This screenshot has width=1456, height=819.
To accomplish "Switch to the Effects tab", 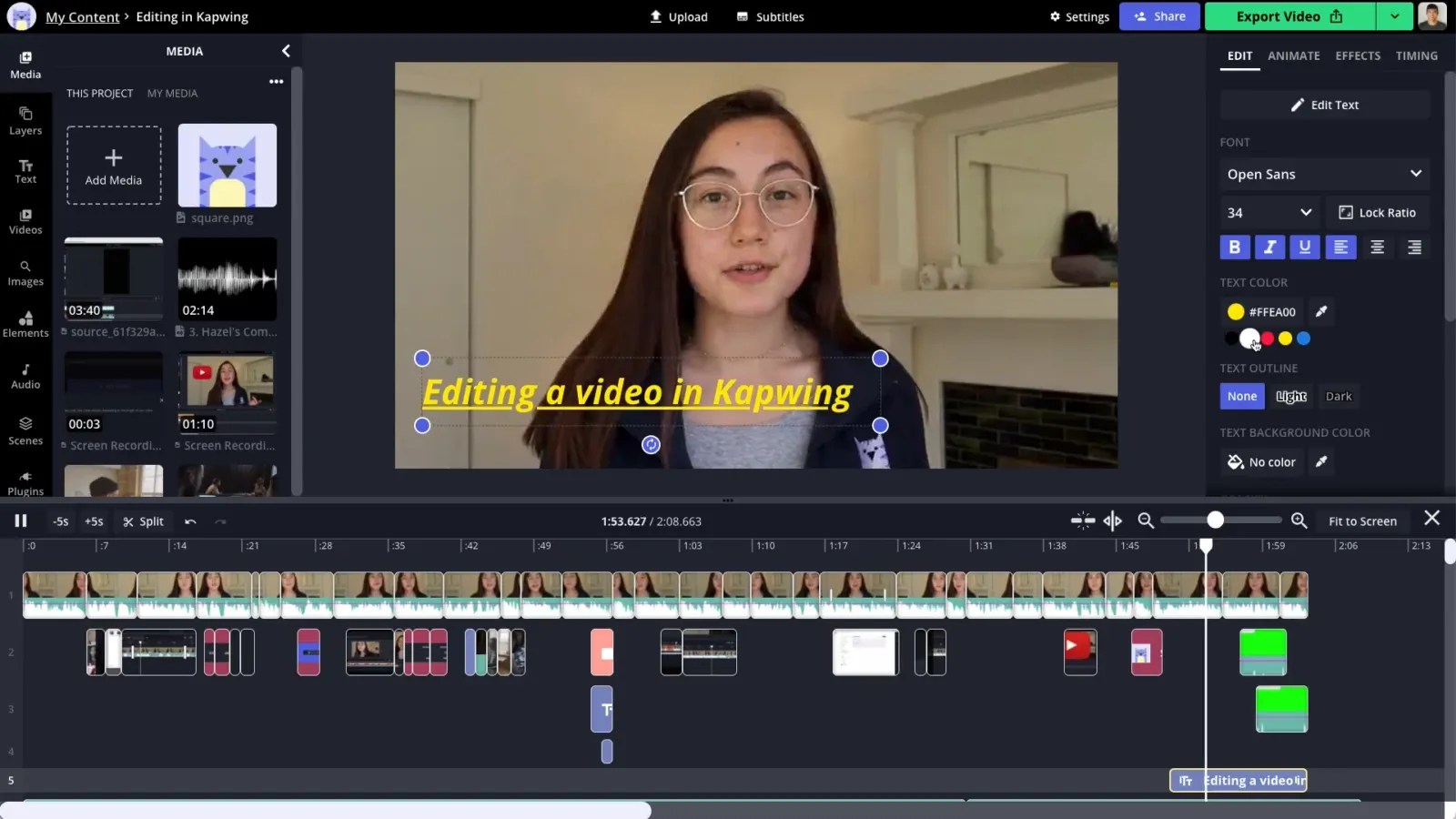I will click(x=1357, y=56).
